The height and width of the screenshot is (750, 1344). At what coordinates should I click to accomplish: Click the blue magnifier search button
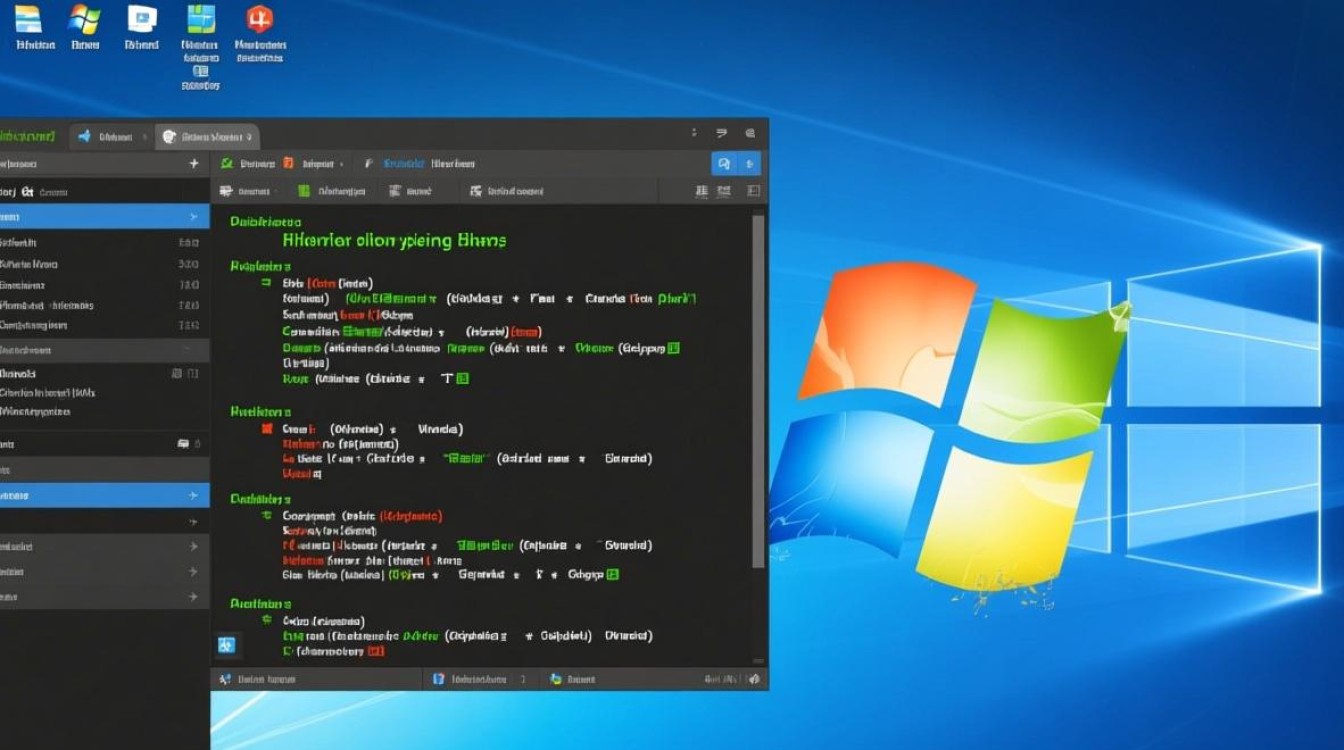coord(724,164)
